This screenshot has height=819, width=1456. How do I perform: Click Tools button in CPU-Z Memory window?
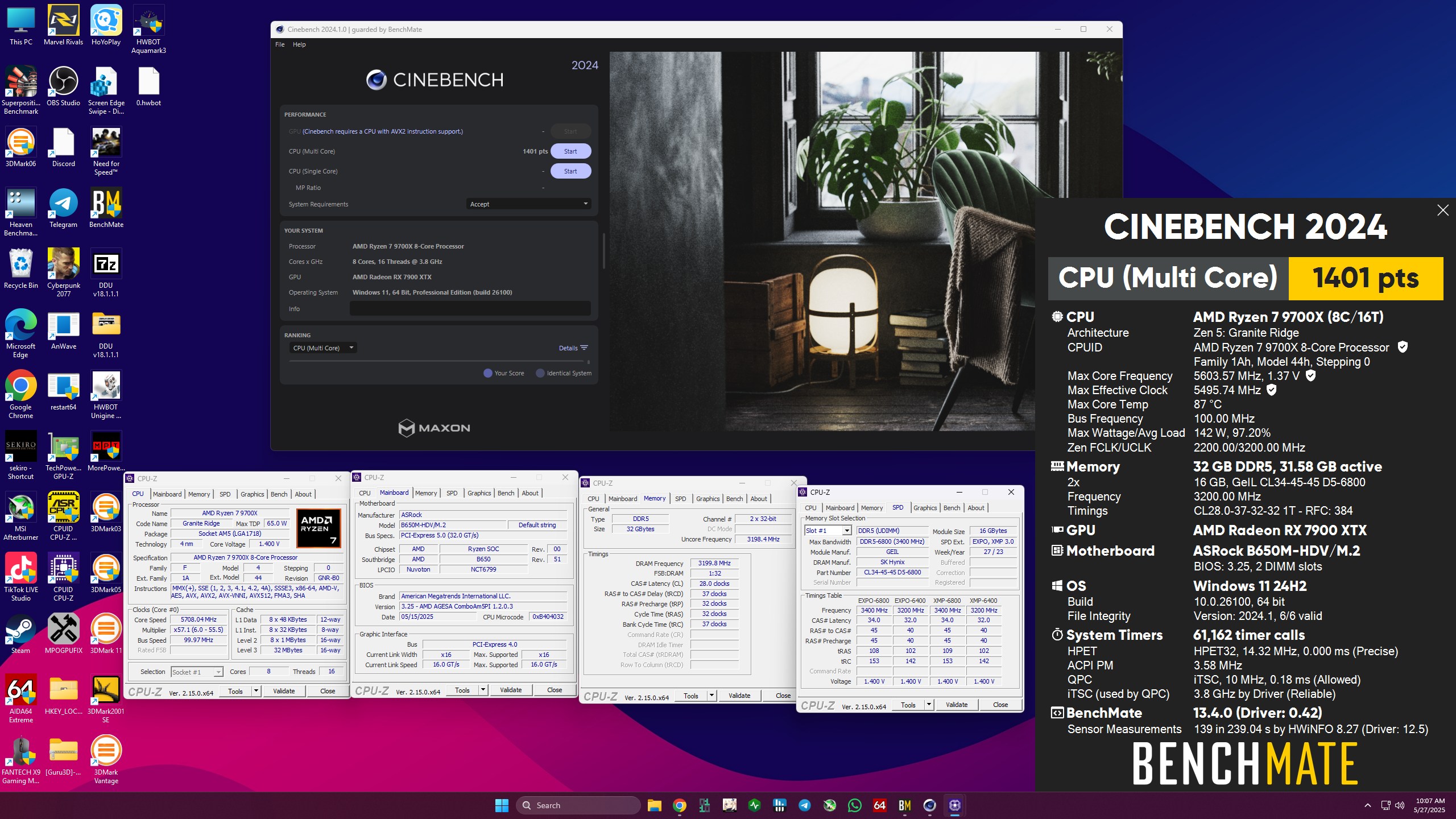691,696
